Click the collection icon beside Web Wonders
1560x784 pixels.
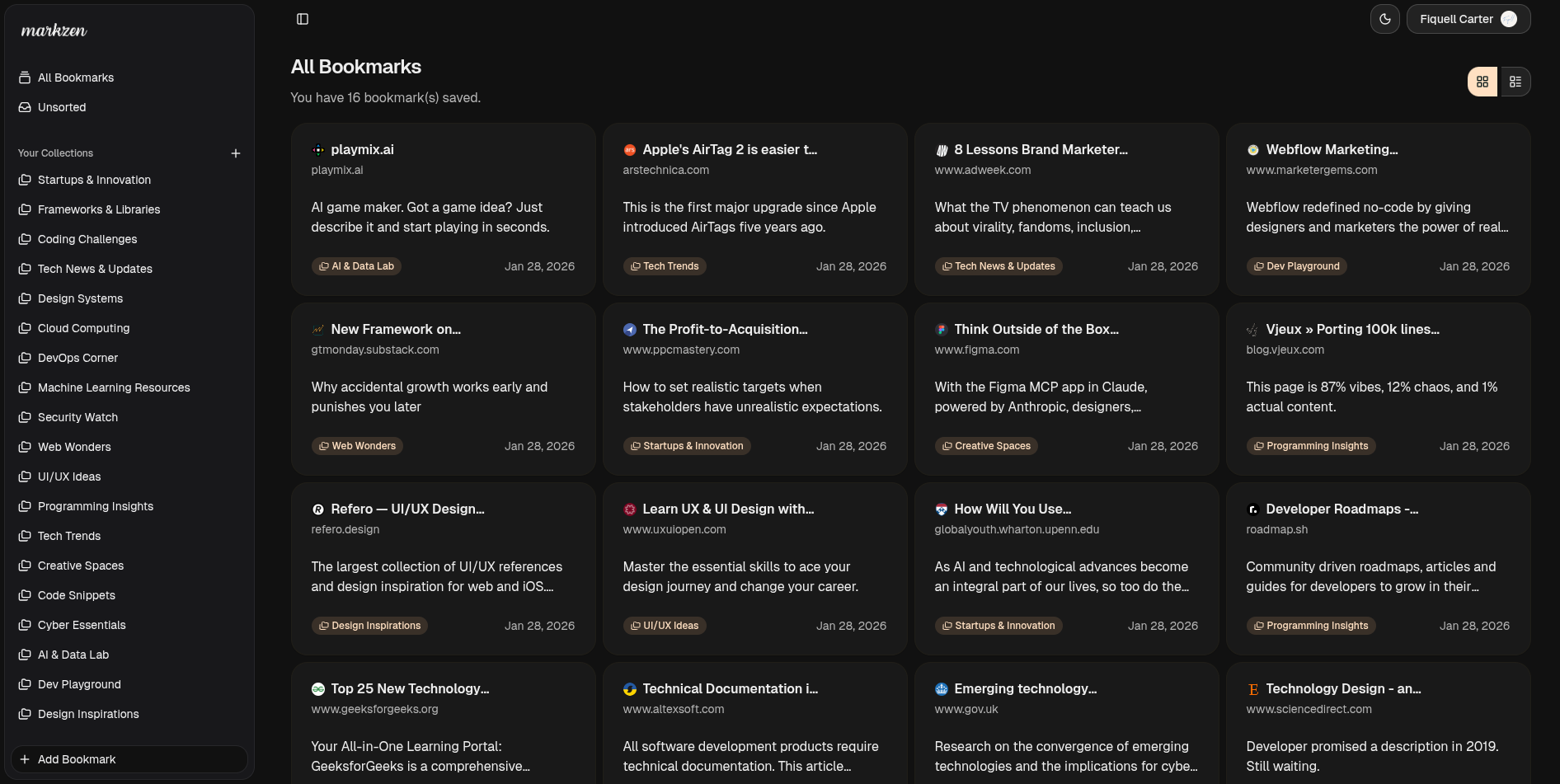pos(24,447)
